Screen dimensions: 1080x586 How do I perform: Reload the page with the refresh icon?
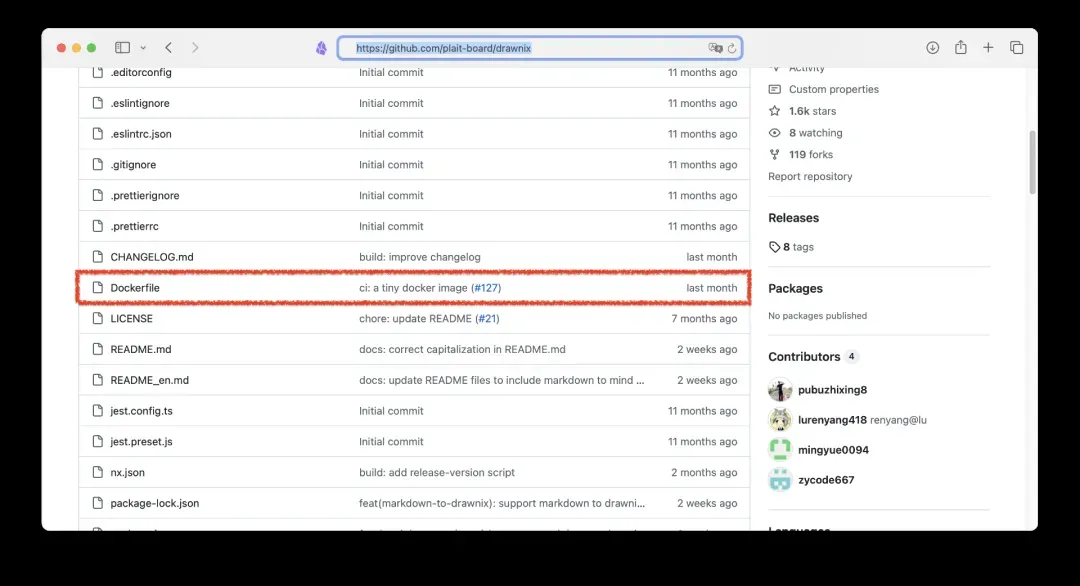[x=732, y=48]
